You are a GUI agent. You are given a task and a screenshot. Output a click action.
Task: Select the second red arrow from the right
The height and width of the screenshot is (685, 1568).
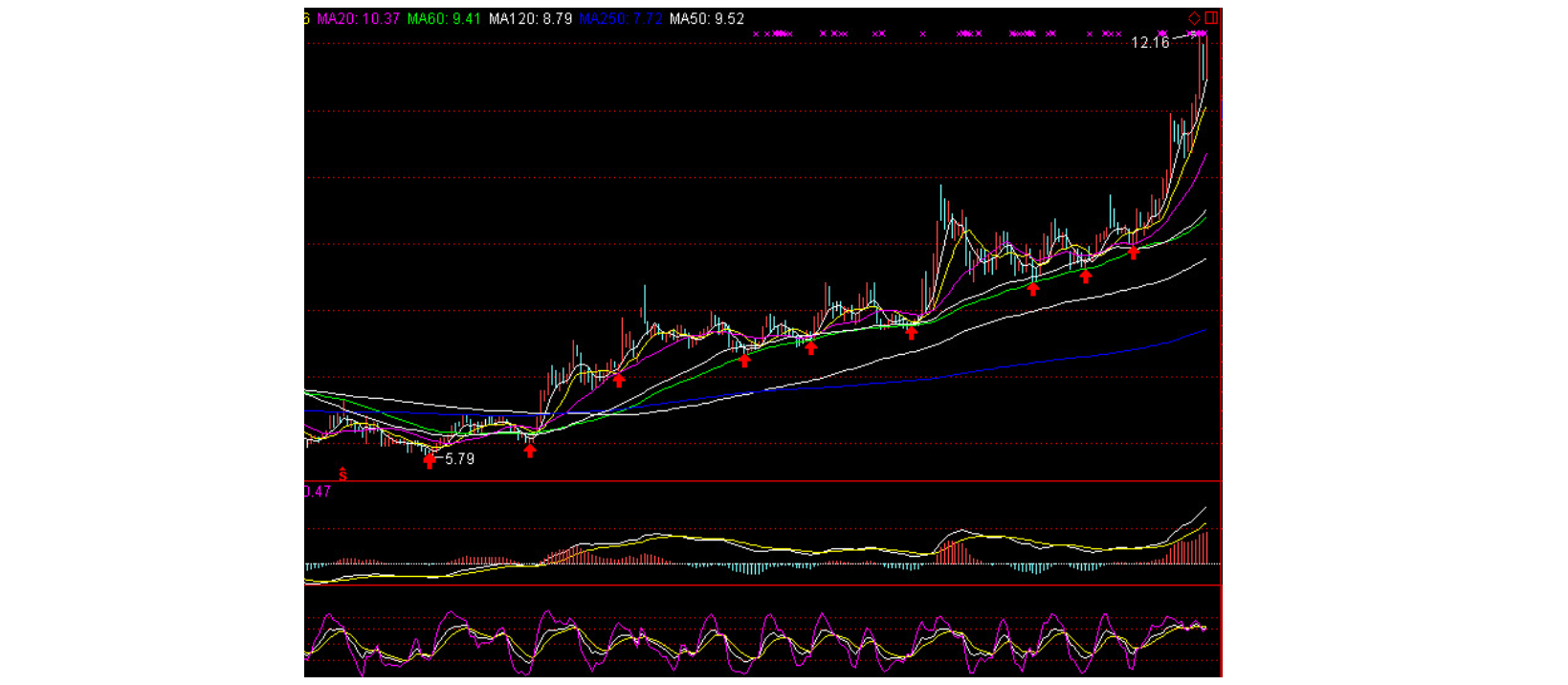(1086, 276)
